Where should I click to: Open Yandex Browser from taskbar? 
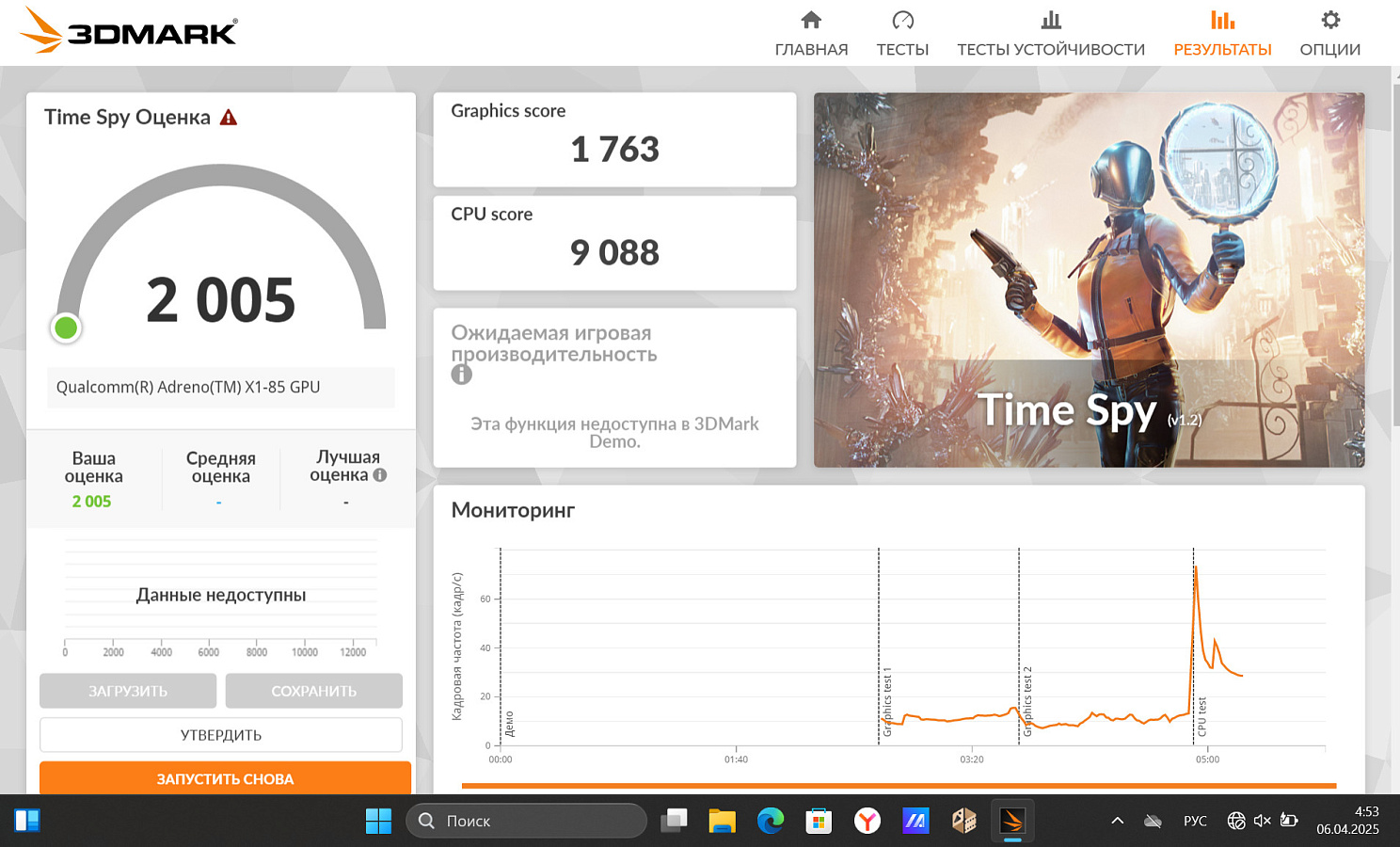pyautogui.click(x=867, y=821)
